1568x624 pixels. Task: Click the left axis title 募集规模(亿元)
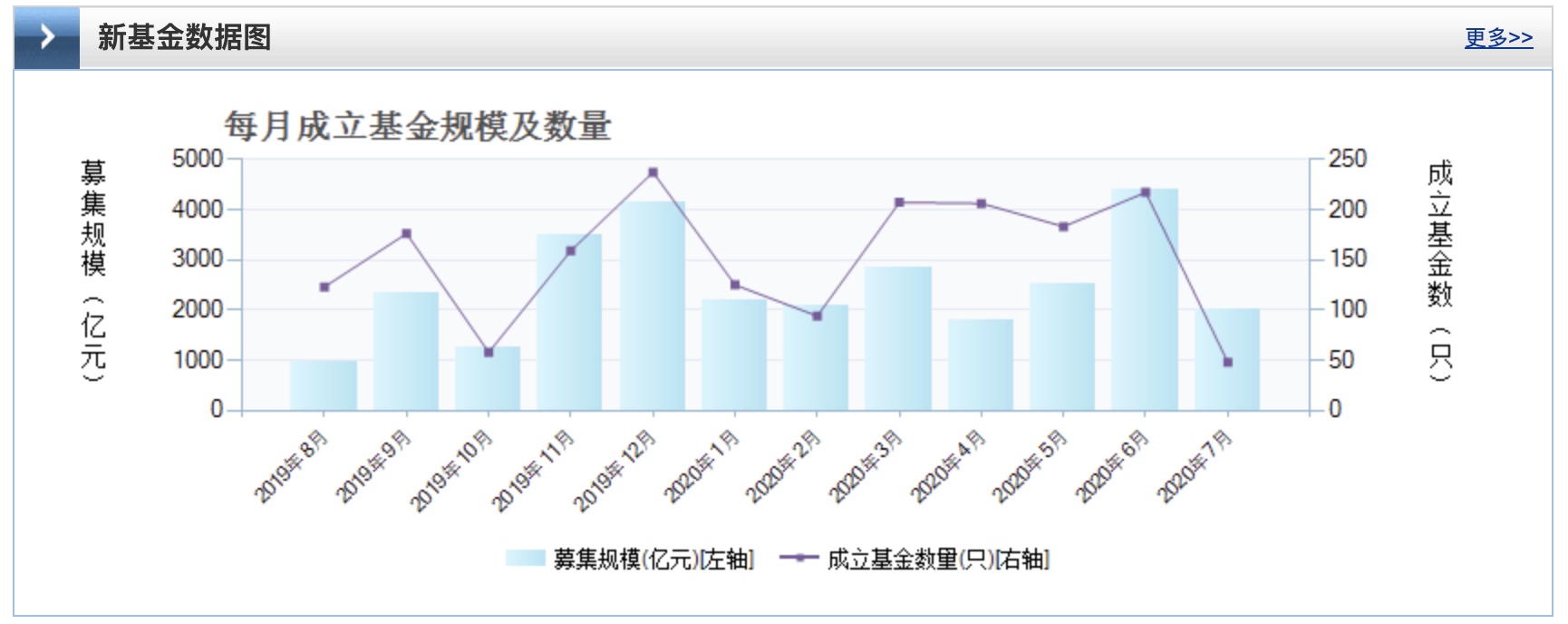point(93,270)
